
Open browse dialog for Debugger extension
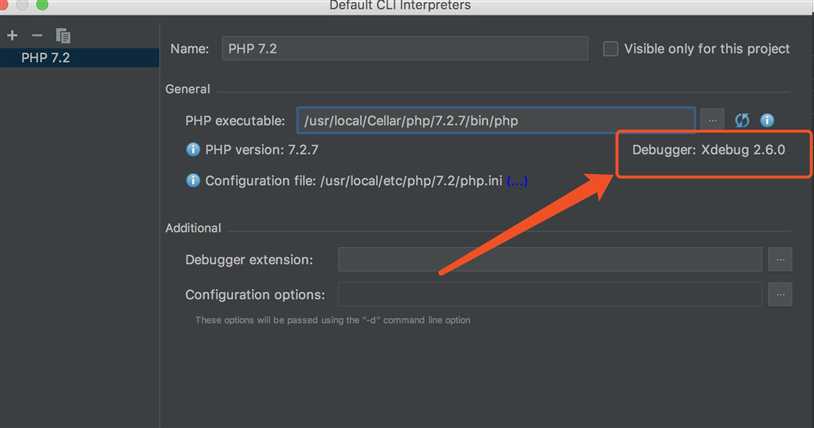(x=780, y=259)
